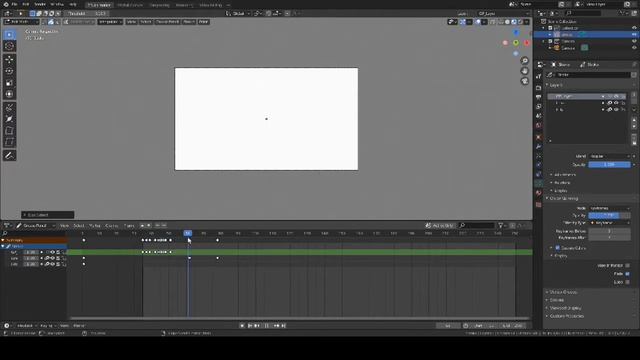Image resolution: width=640 pixels, height=360 pixels.
Task: Click the viewport zoom magnifier gizmo
Action: 524,61
